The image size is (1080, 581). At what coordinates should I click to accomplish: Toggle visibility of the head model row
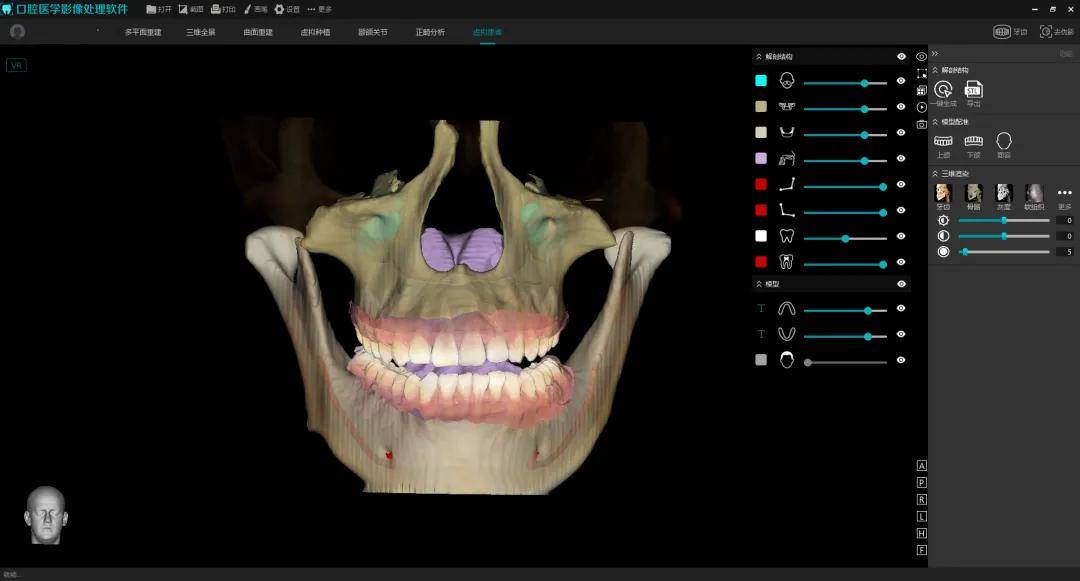(x=901, y=360)
